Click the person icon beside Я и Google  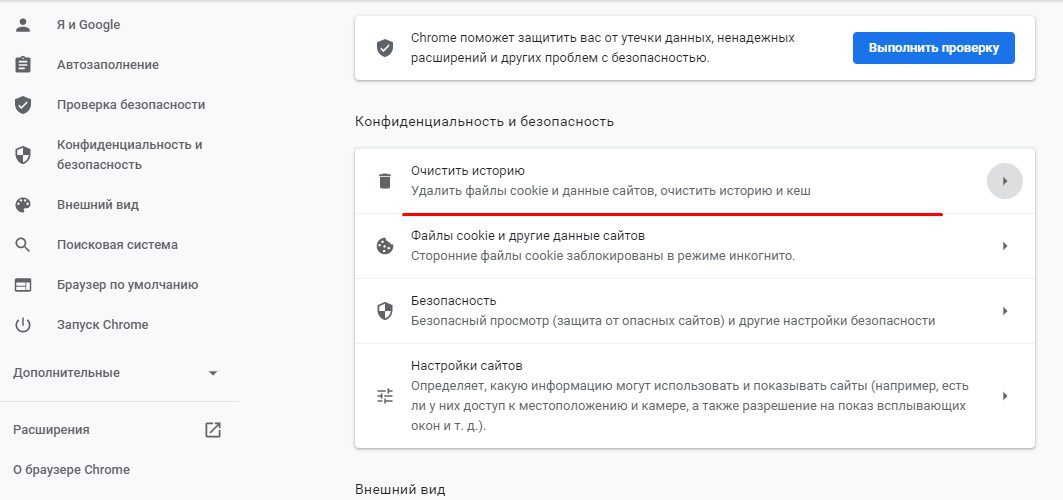23,25
